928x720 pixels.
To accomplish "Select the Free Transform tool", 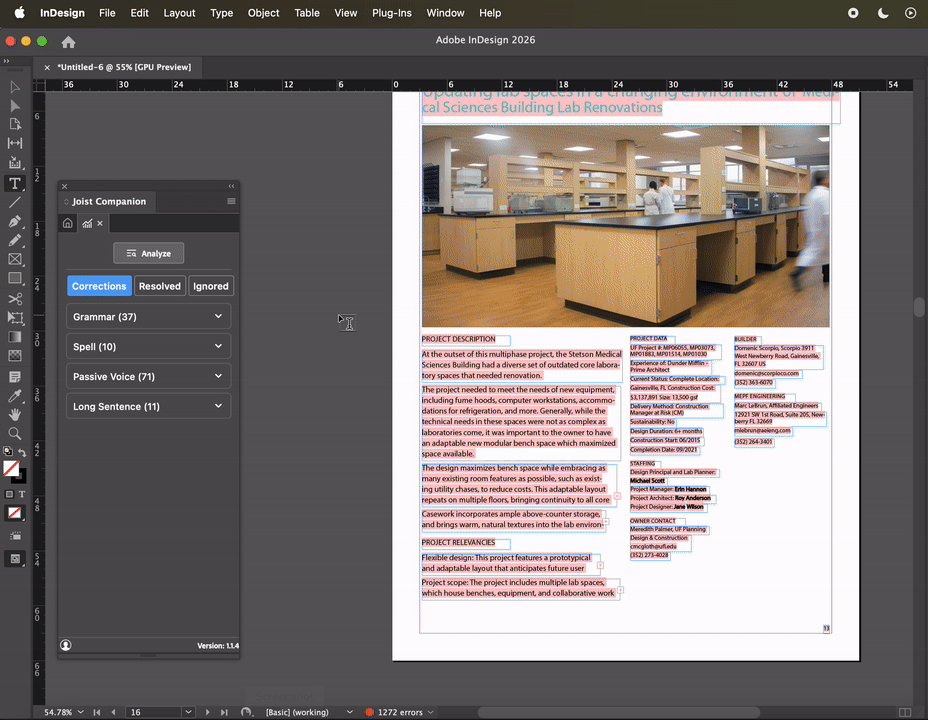I will (x=15, y=318).
